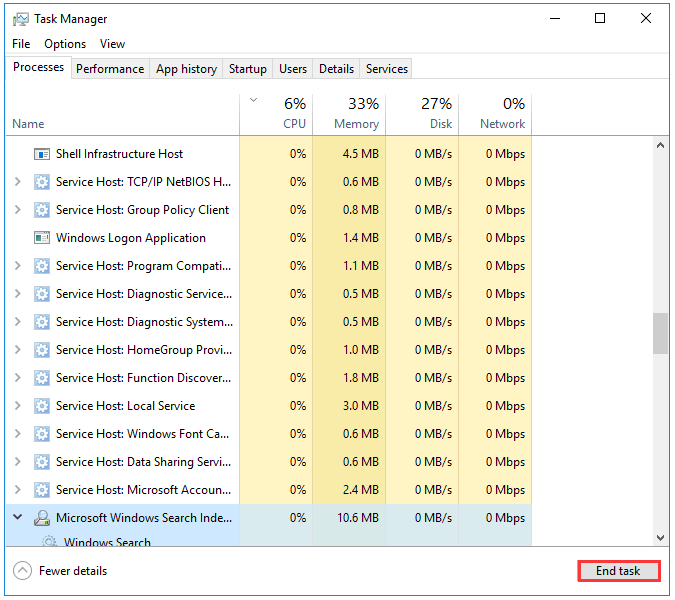This screenshot has width=675, height=600.
Task: Click the Windows Font Ca... gear icon
Action: (x=42, y=434)
